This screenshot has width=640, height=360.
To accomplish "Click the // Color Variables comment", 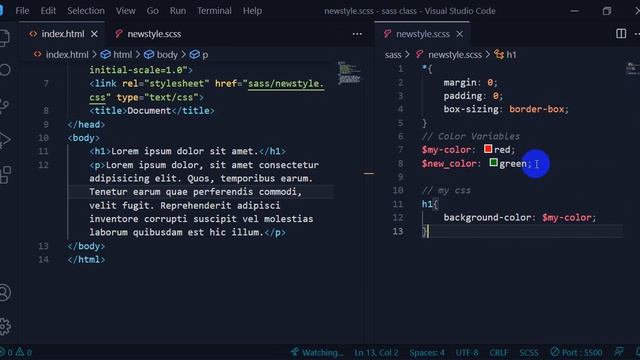I will coord(471,136).
